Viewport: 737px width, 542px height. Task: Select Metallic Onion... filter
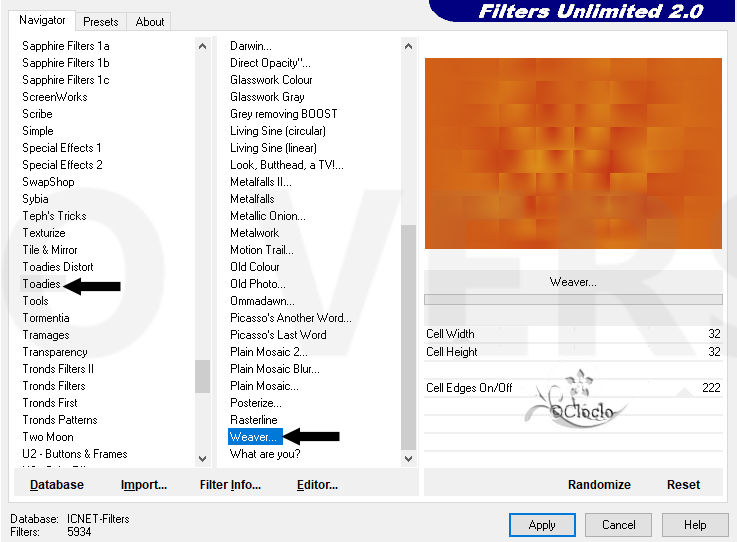click(x=267, y=216)
